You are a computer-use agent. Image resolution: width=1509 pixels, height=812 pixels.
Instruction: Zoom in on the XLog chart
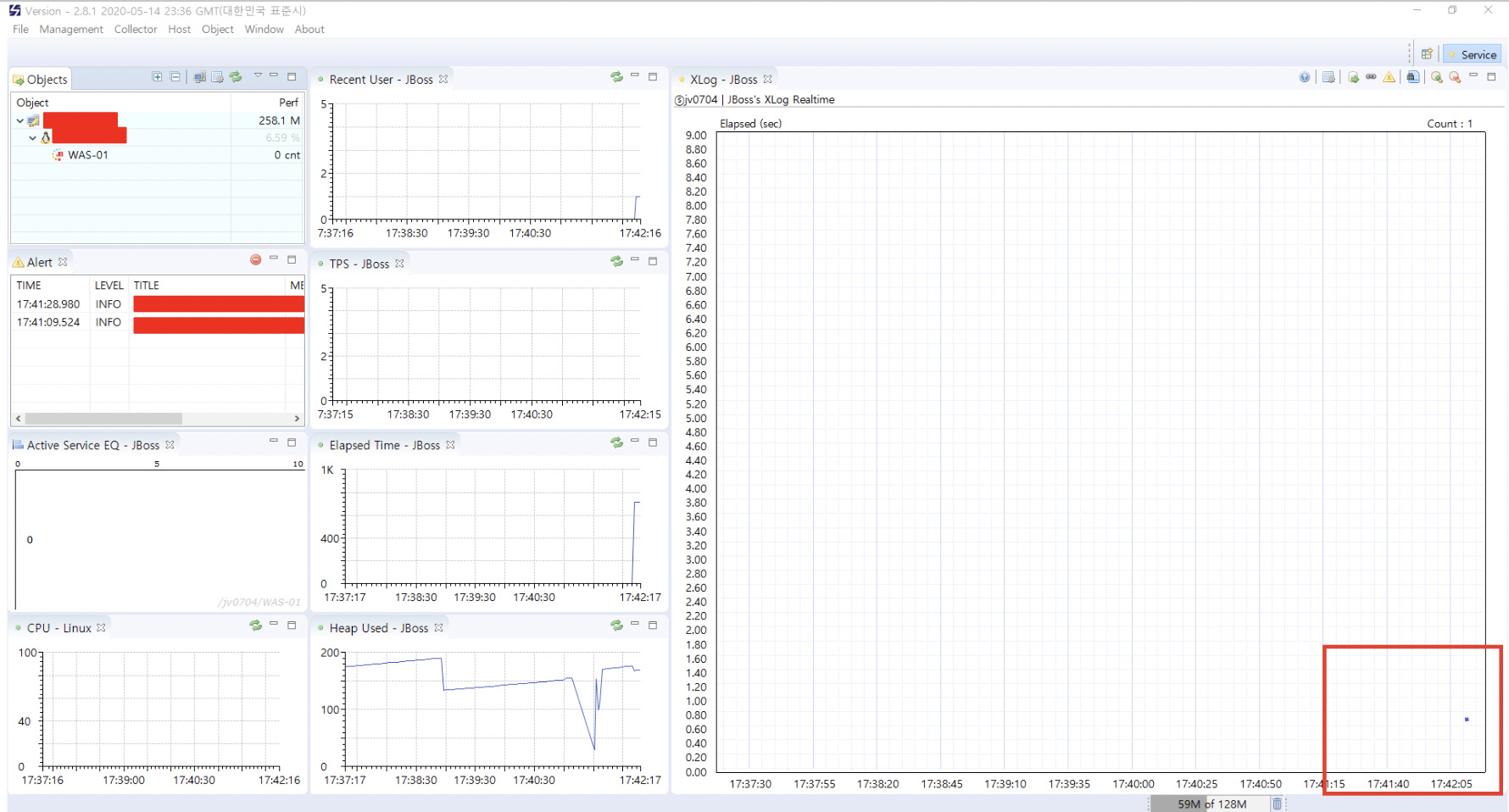1436,77
